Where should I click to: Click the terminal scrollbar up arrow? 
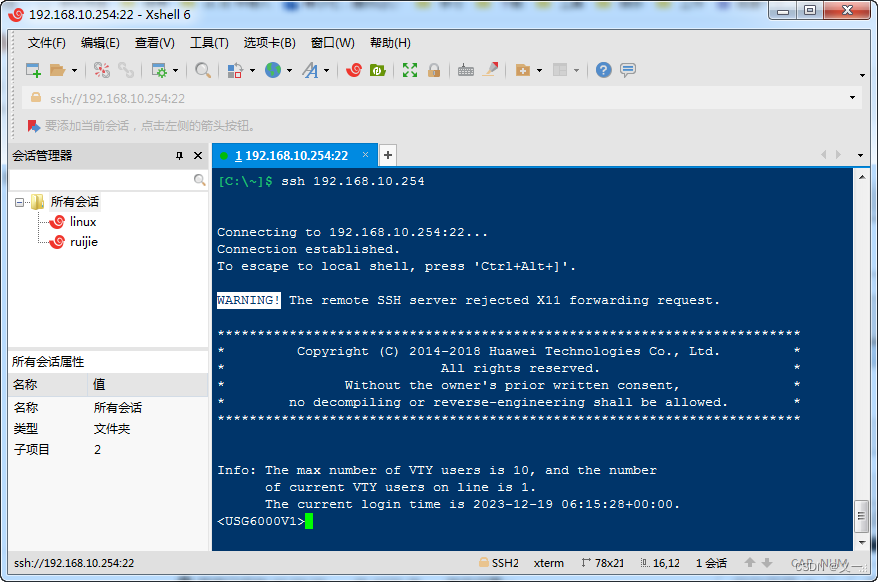click(x=862, y=177)
